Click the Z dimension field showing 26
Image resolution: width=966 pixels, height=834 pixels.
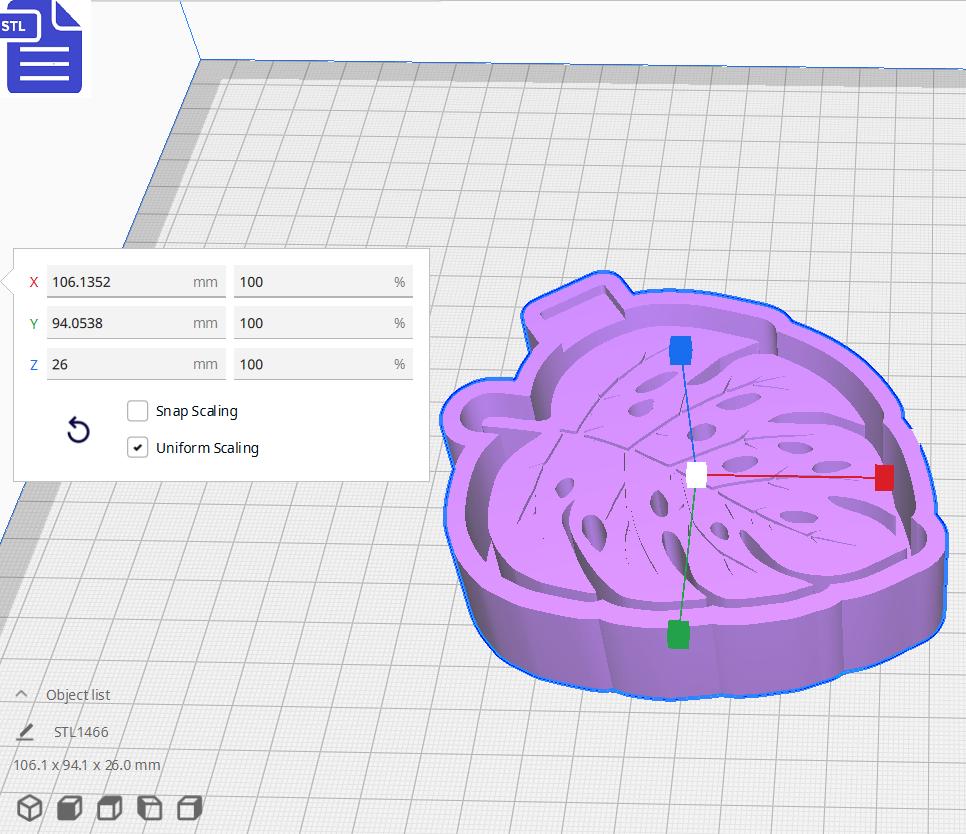(x=136, y=364)
